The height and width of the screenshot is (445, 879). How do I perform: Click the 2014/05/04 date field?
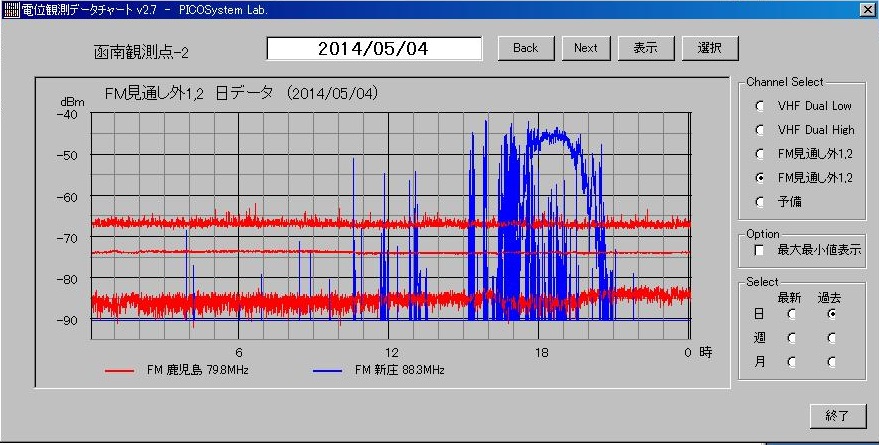[374, 48]
